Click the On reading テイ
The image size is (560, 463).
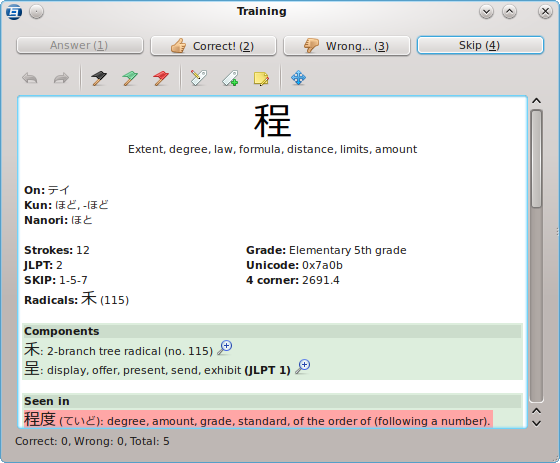(x=59, y=190)
